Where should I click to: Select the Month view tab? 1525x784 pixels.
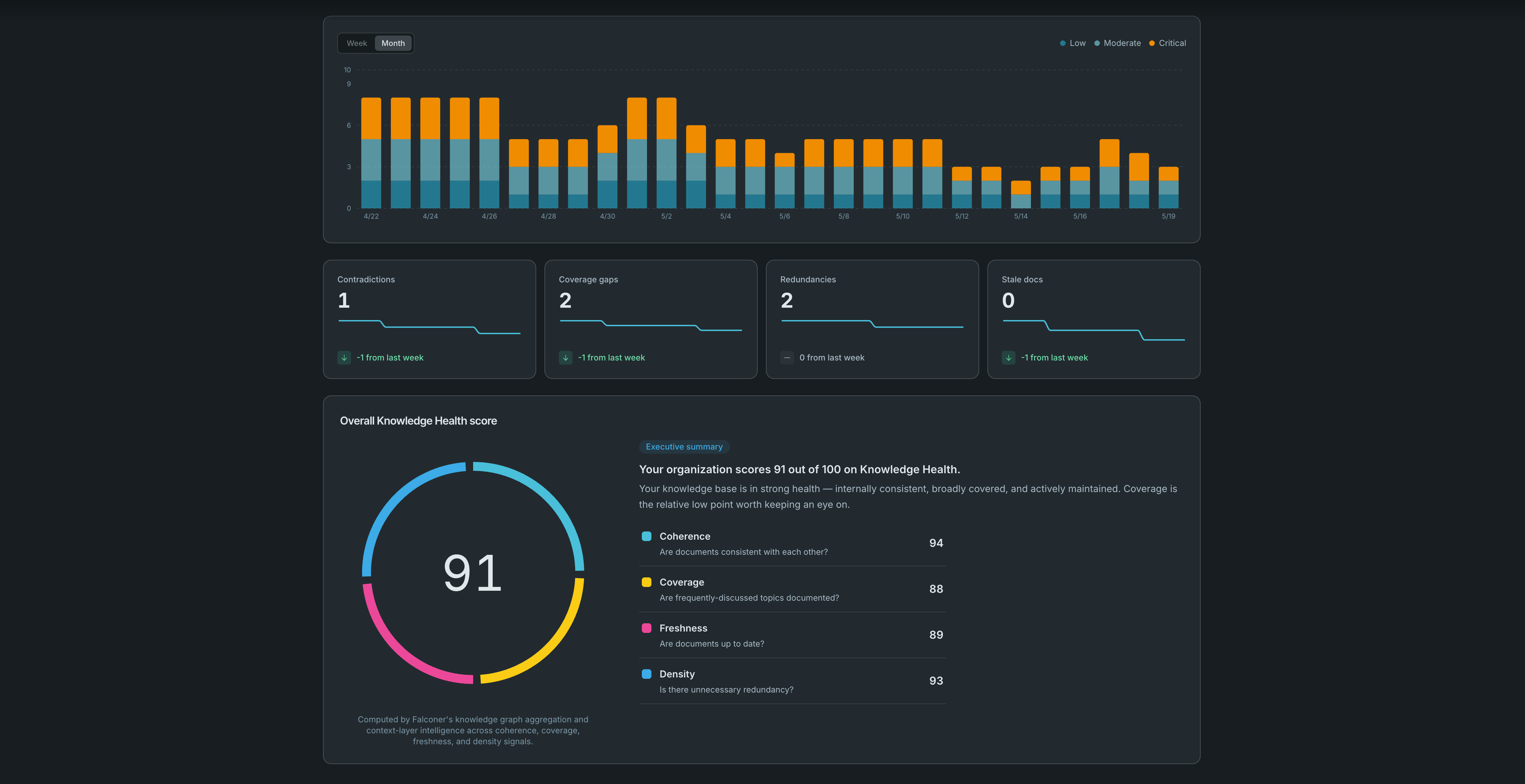tap(393, 43)
